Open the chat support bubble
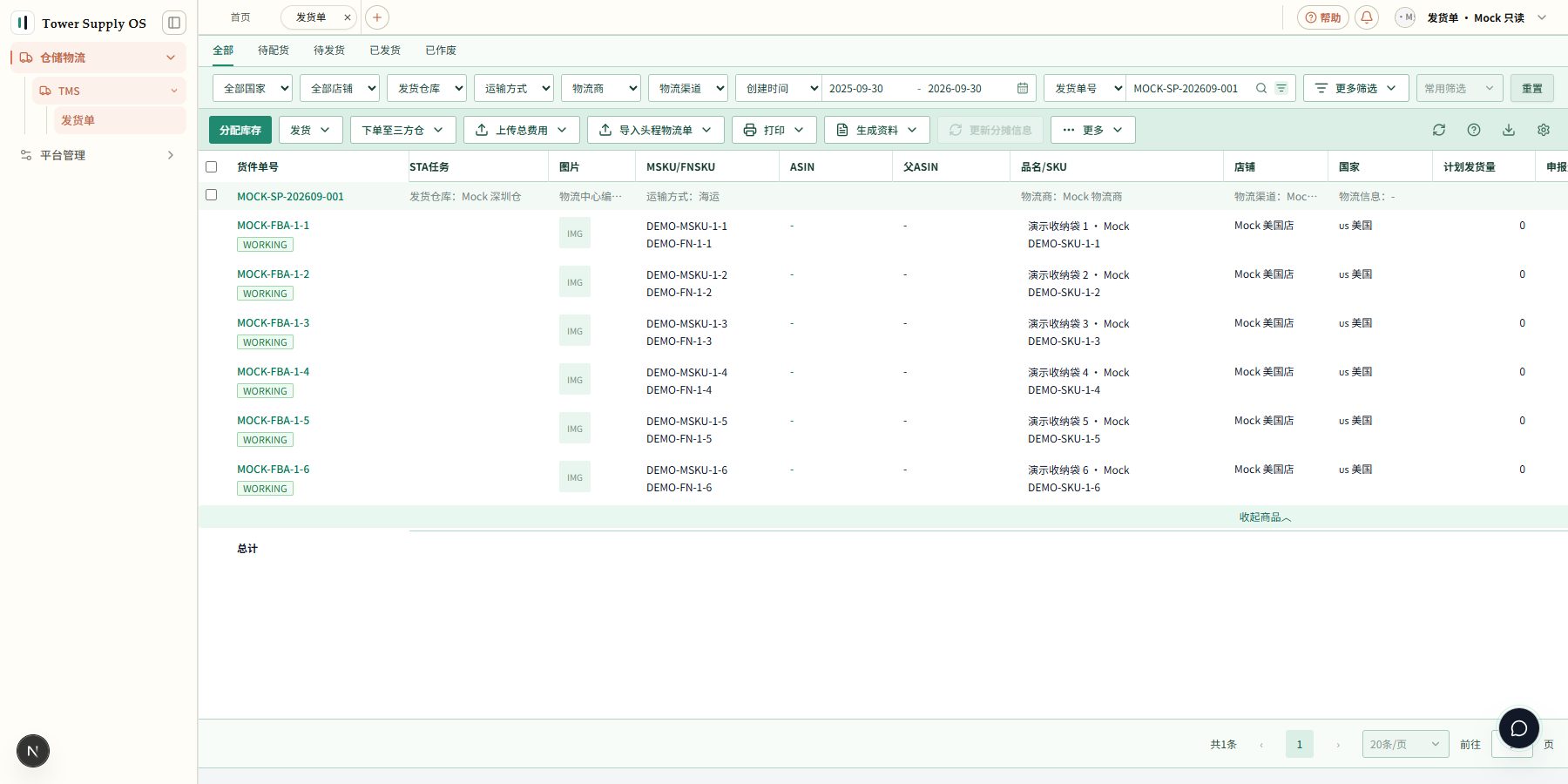The image size is (1568, 784). pyautogui.click(x=1519, y=728)
